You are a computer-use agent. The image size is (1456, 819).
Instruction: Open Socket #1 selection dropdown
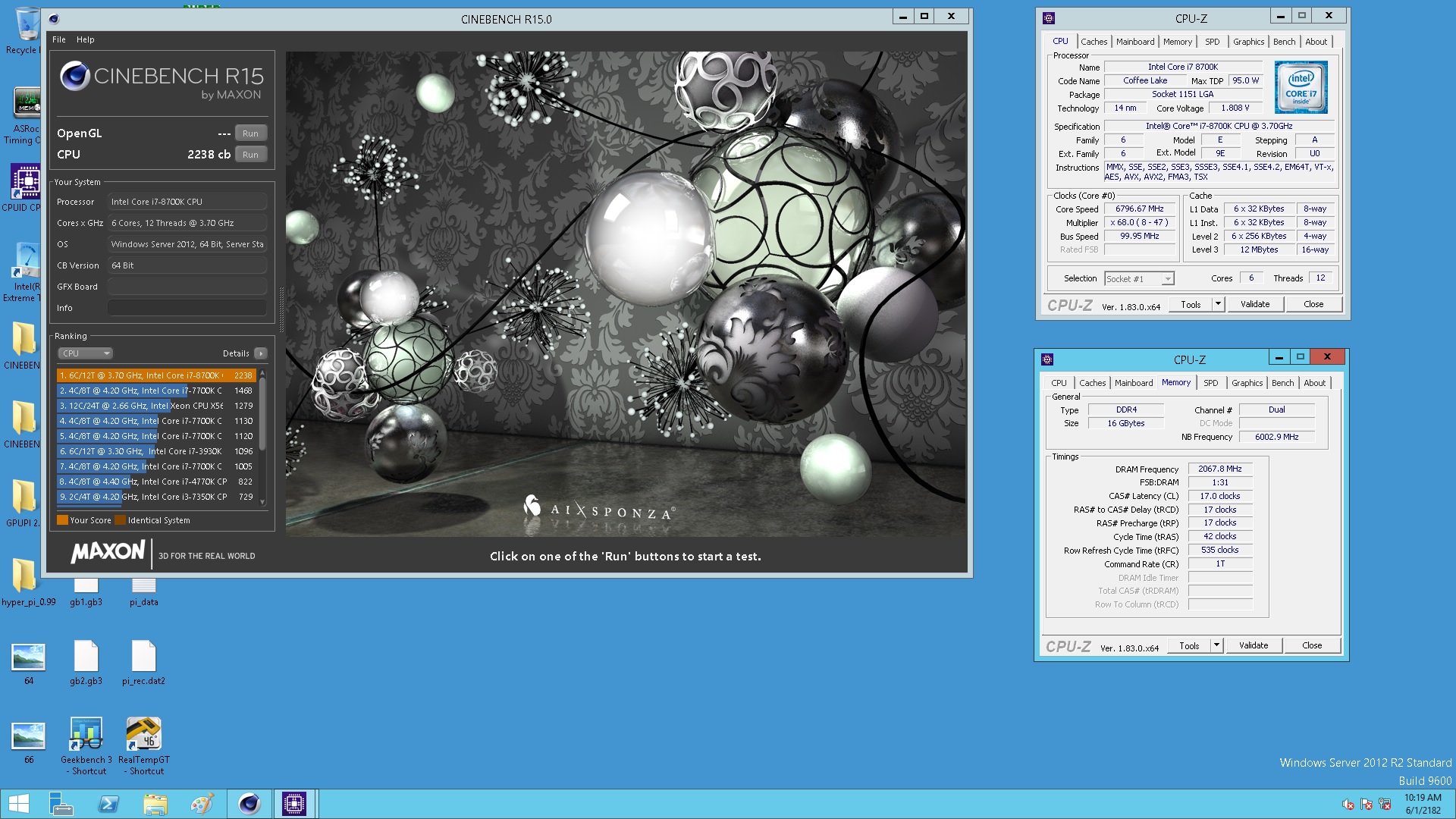click(x=1139, y=279)
